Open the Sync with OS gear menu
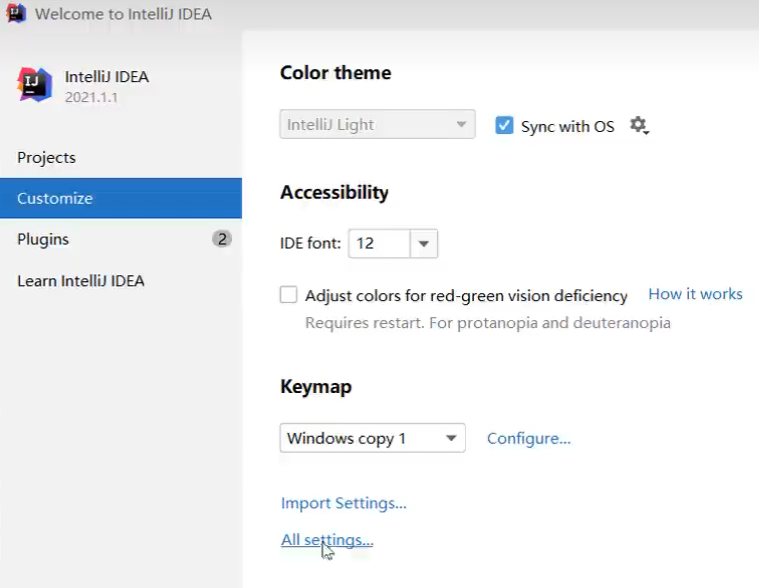 (639, 125)
